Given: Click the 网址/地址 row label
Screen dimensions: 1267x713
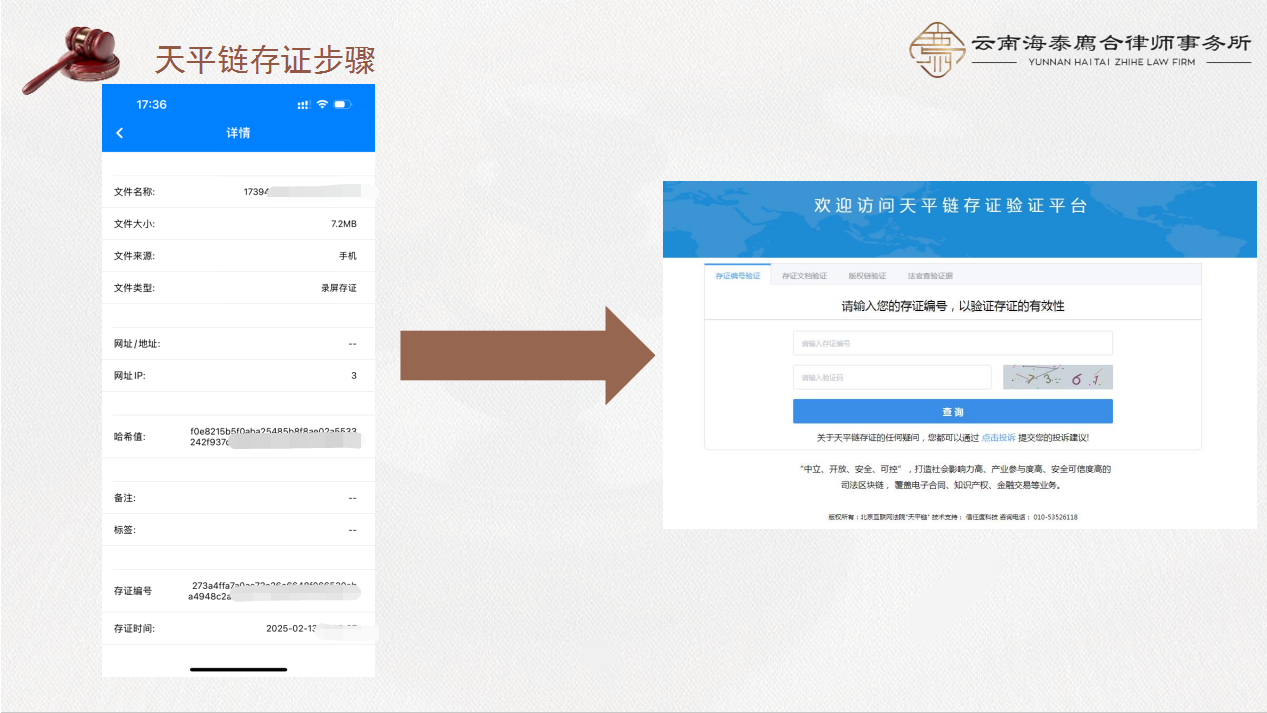Looking at the screenshot, I should [x=137, y=344].
